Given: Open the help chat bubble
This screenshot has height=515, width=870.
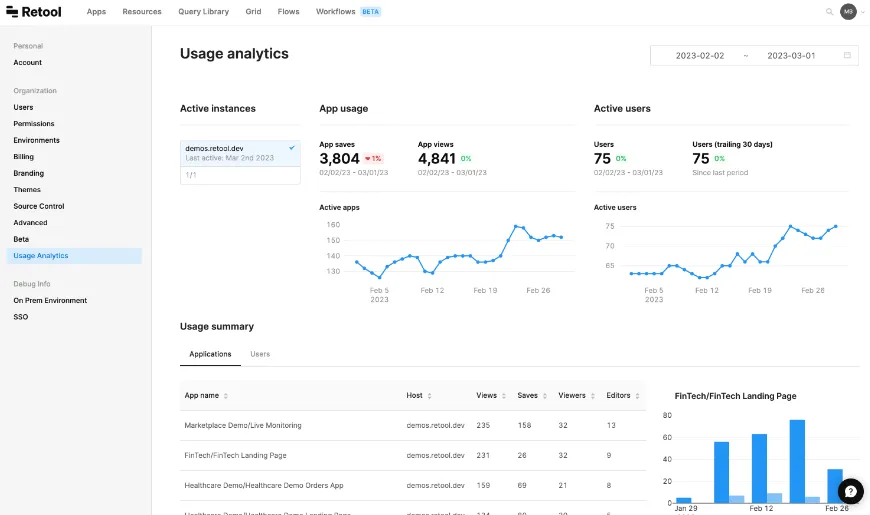Looking at the screenshot, I should pos(851,491).
